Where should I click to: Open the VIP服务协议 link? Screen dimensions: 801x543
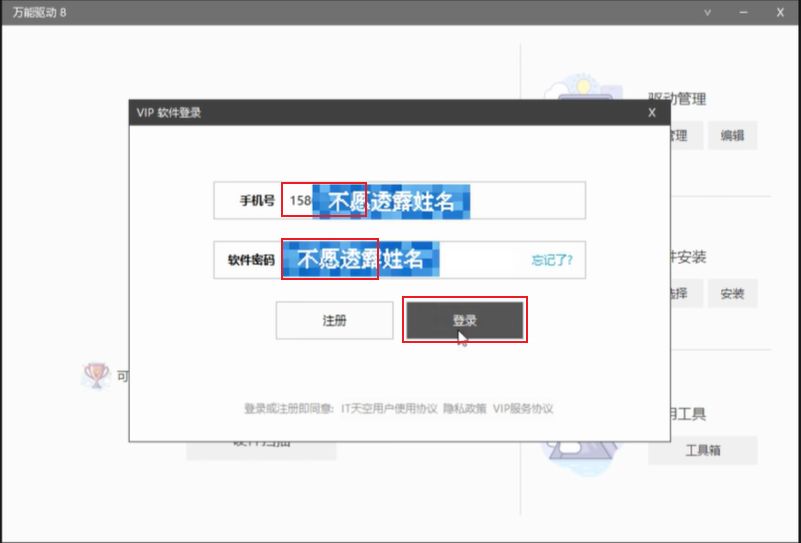[x=523, y=408]
